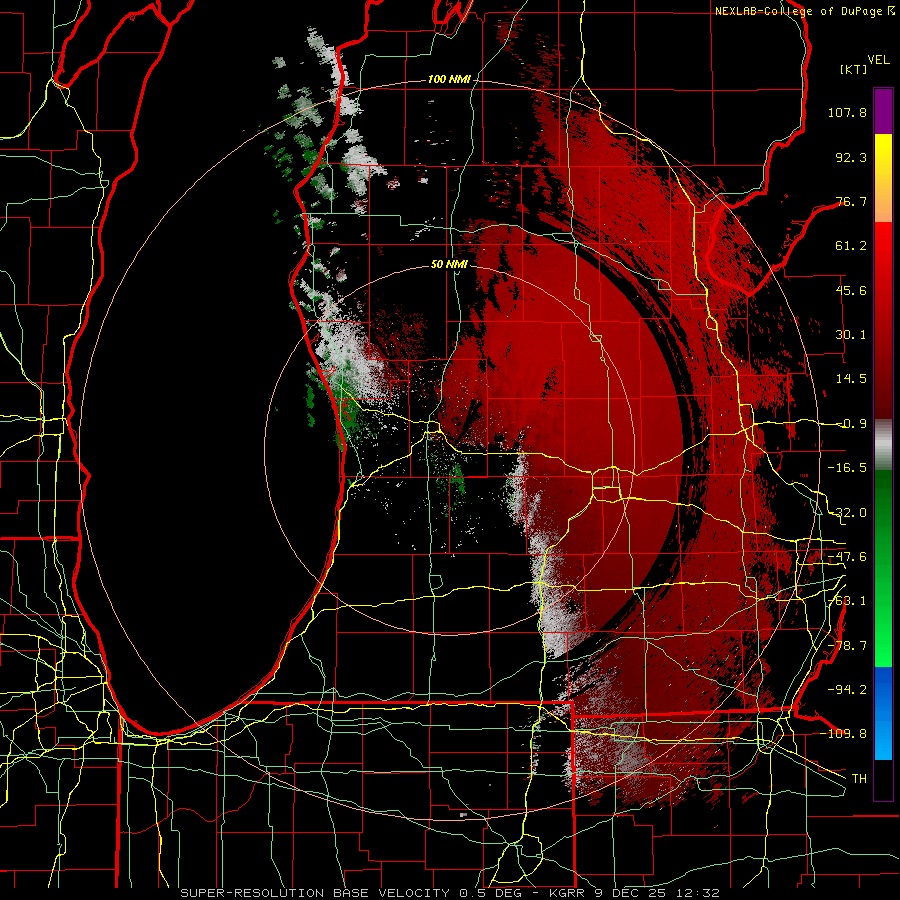
Task: Select the 61.2 velocity scale value
Action: (851, 246)
